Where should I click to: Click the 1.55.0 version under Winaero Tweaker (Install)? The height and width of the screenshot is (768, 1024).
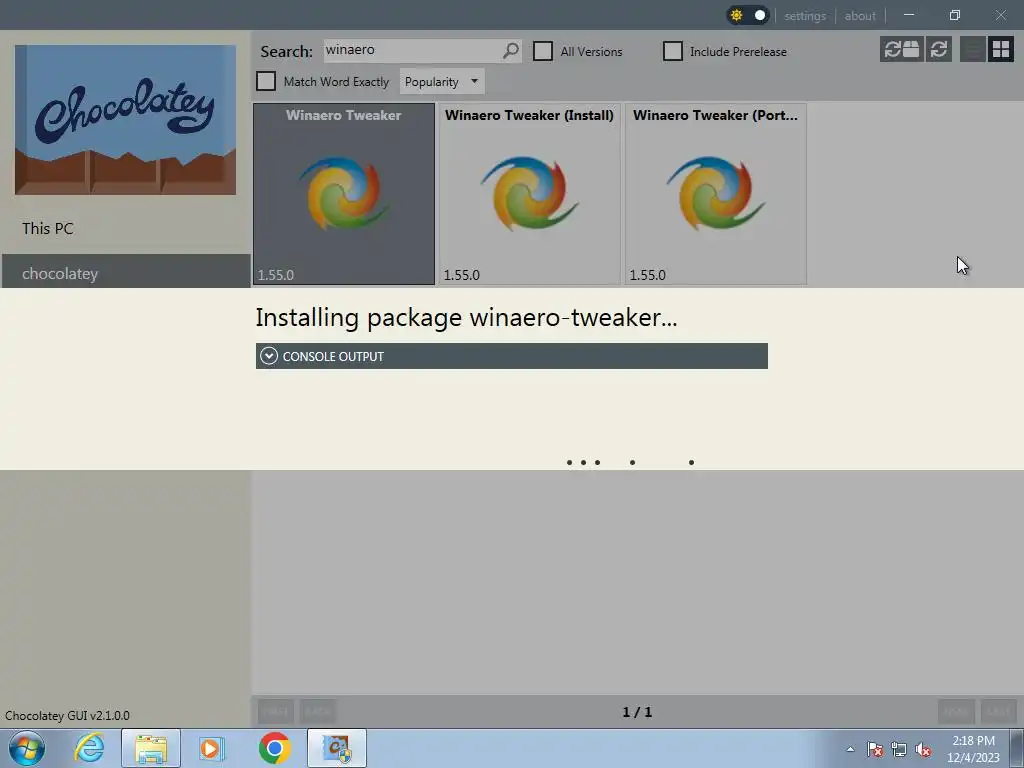pos(462,275)
